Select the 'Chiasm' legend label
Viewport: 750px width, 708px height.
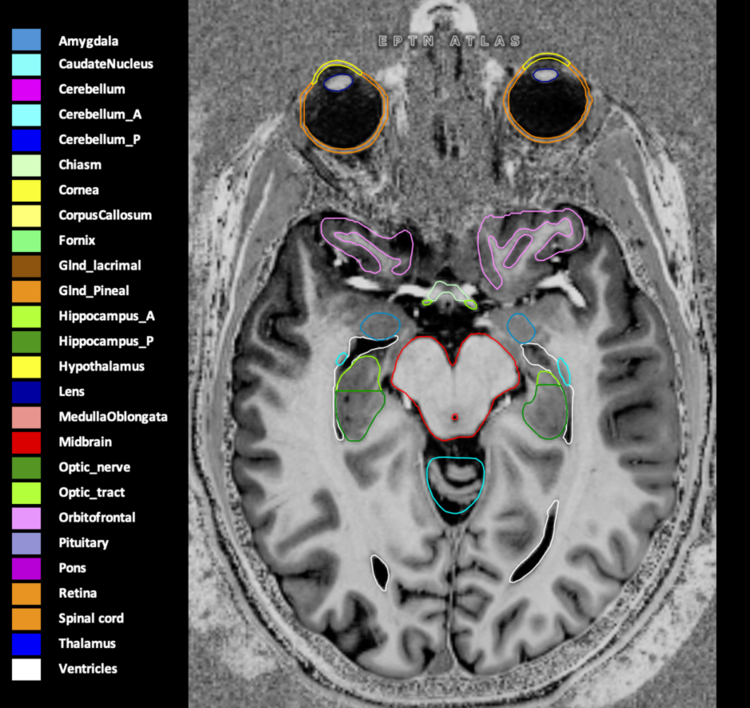coord(80,165)
